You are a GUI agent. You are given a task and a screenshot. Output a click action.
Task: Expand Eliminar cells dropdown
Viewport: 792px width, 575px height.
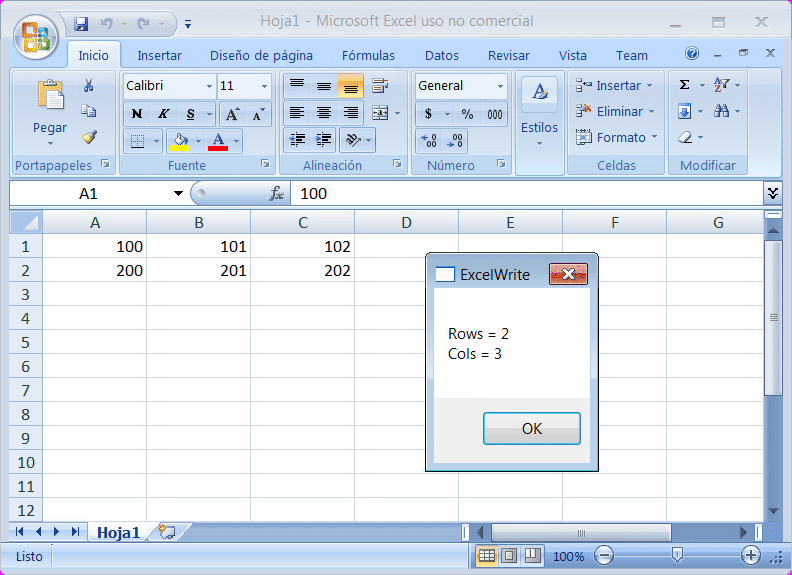651,111
